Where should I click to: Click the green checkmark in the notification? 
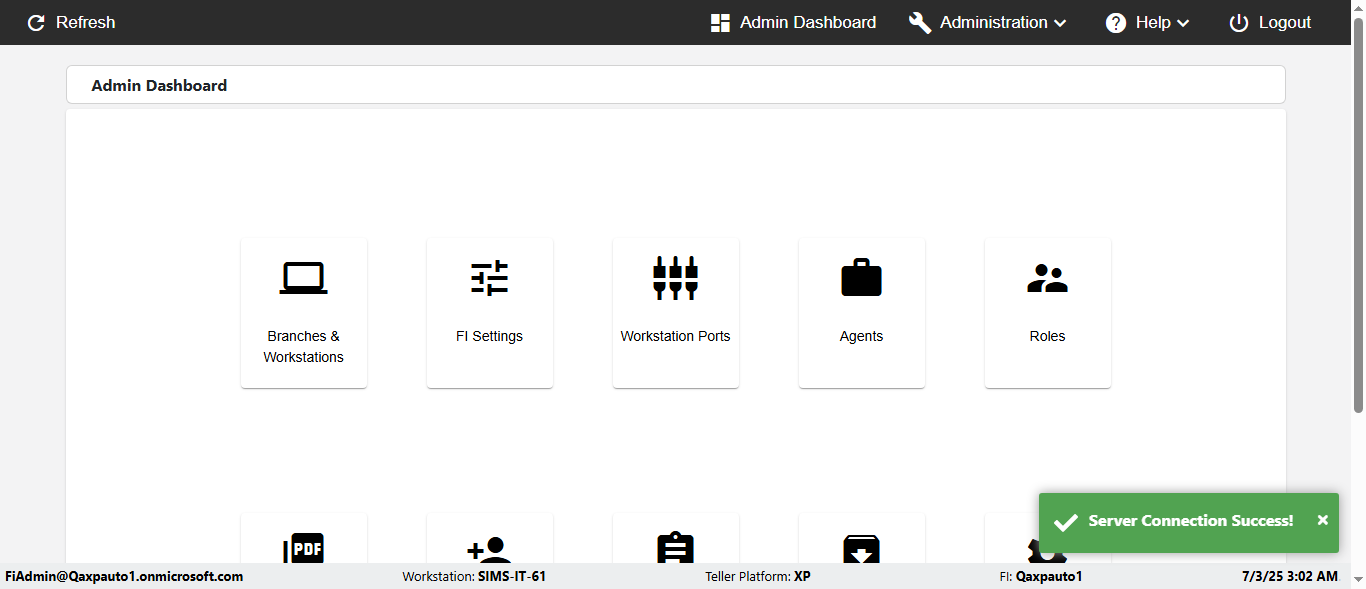1066,522
